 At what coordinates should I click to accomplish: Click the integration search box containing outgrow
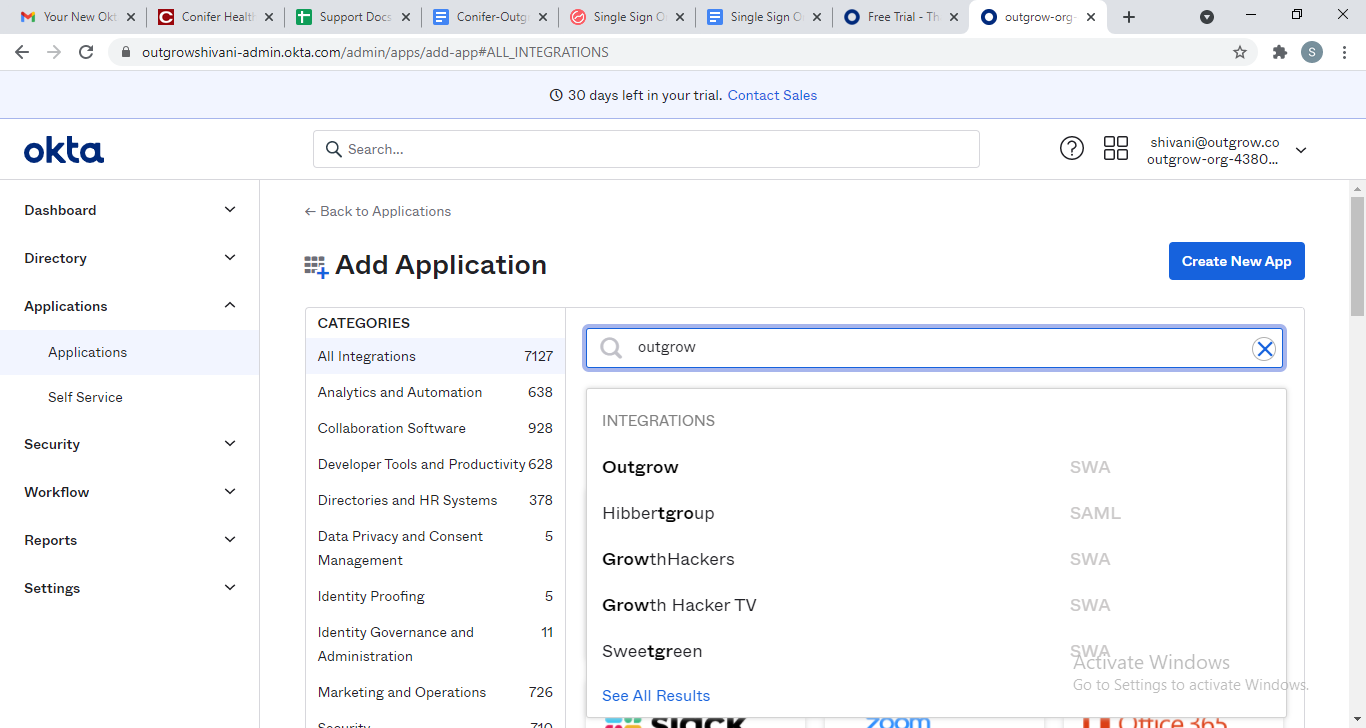pyautogui.click(x=934, y=348)
